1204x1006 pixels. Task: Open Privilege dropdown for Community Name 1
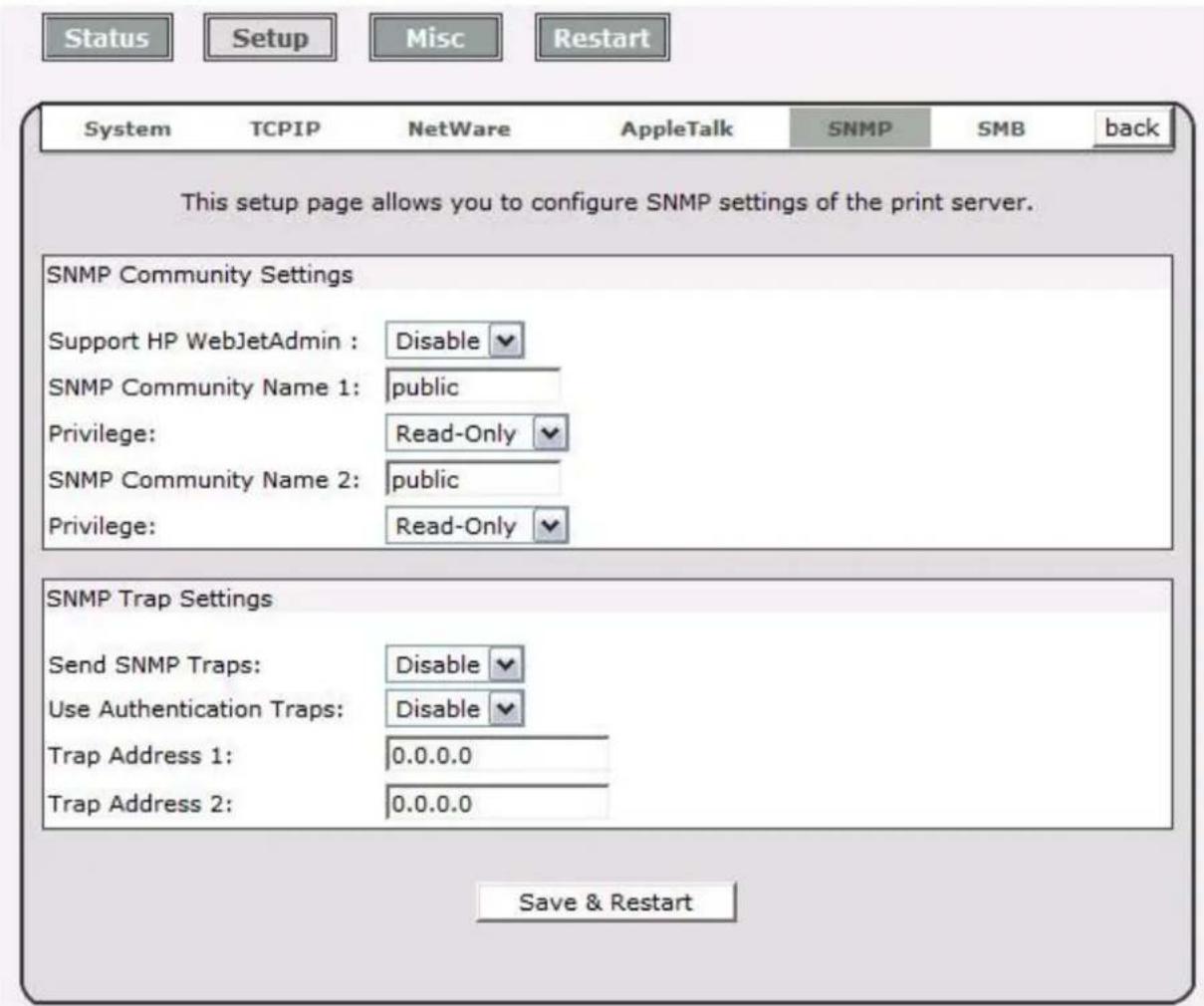(x=477, y=433)
